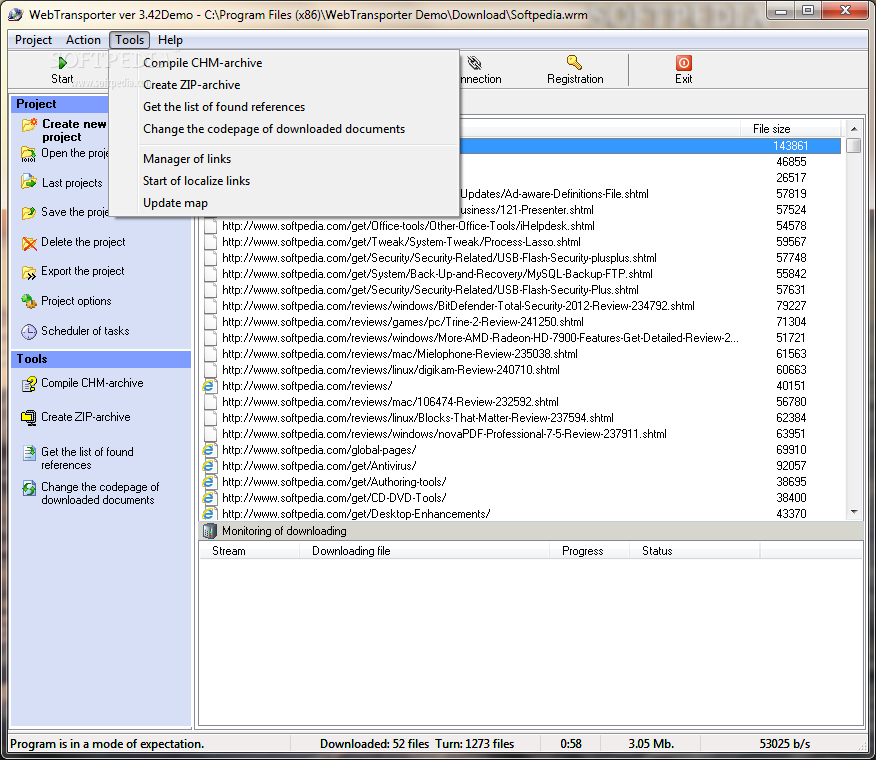Click the IE icon beside global-pages/ URL
Image resolution: width=876 pixels, height=760 pixels.
pyautogui.click(x=209, y=450)
